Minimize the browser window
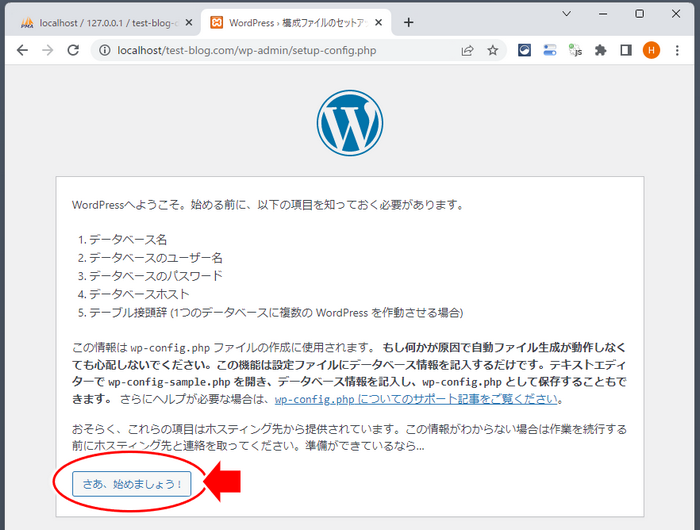Screen dimensions: 700x530 tap(603, 14)
